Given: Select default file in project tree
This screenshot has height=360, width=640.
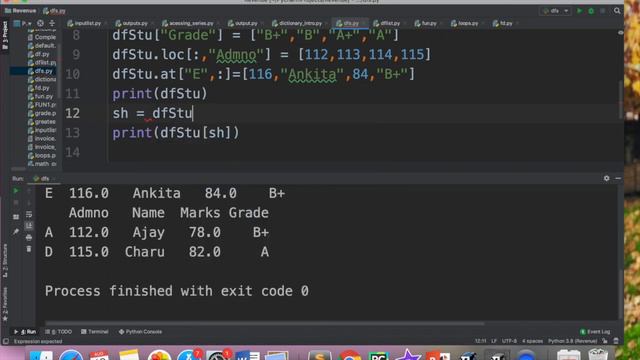Looking at the screenshot, I should [42, 45].
